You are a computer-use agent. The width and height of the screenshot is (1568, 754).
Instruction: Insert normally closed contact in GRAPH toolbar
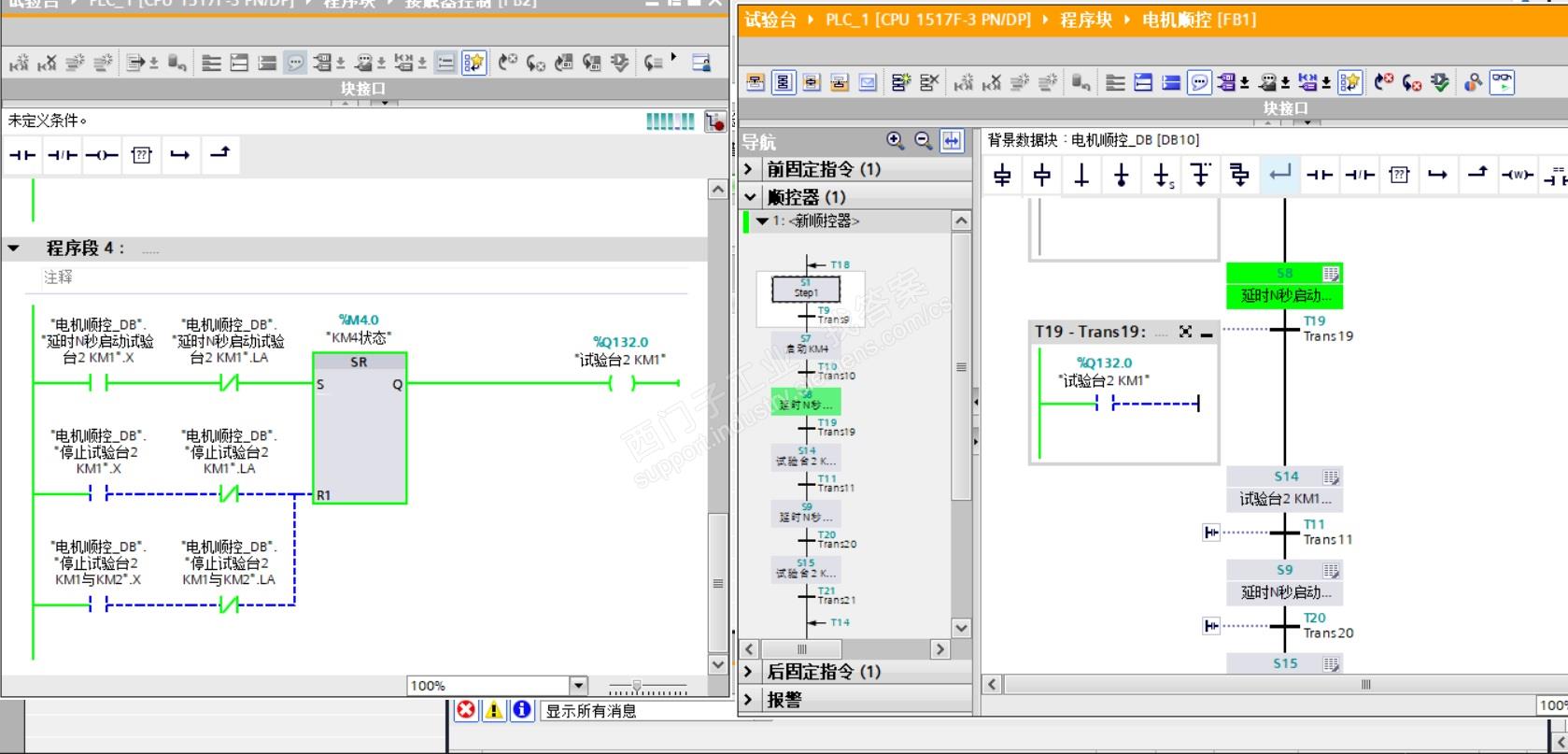(1359, 175)
